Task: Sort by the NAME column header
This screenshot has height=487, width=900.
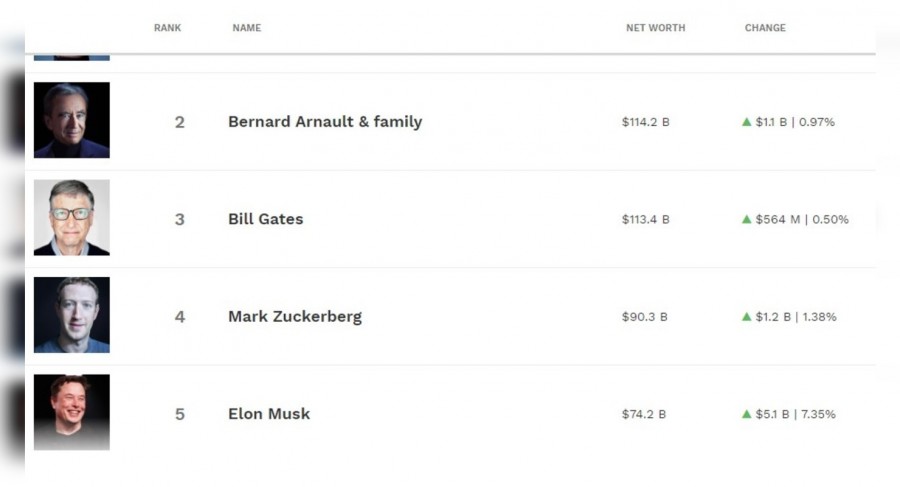Action: pos(246,28)
